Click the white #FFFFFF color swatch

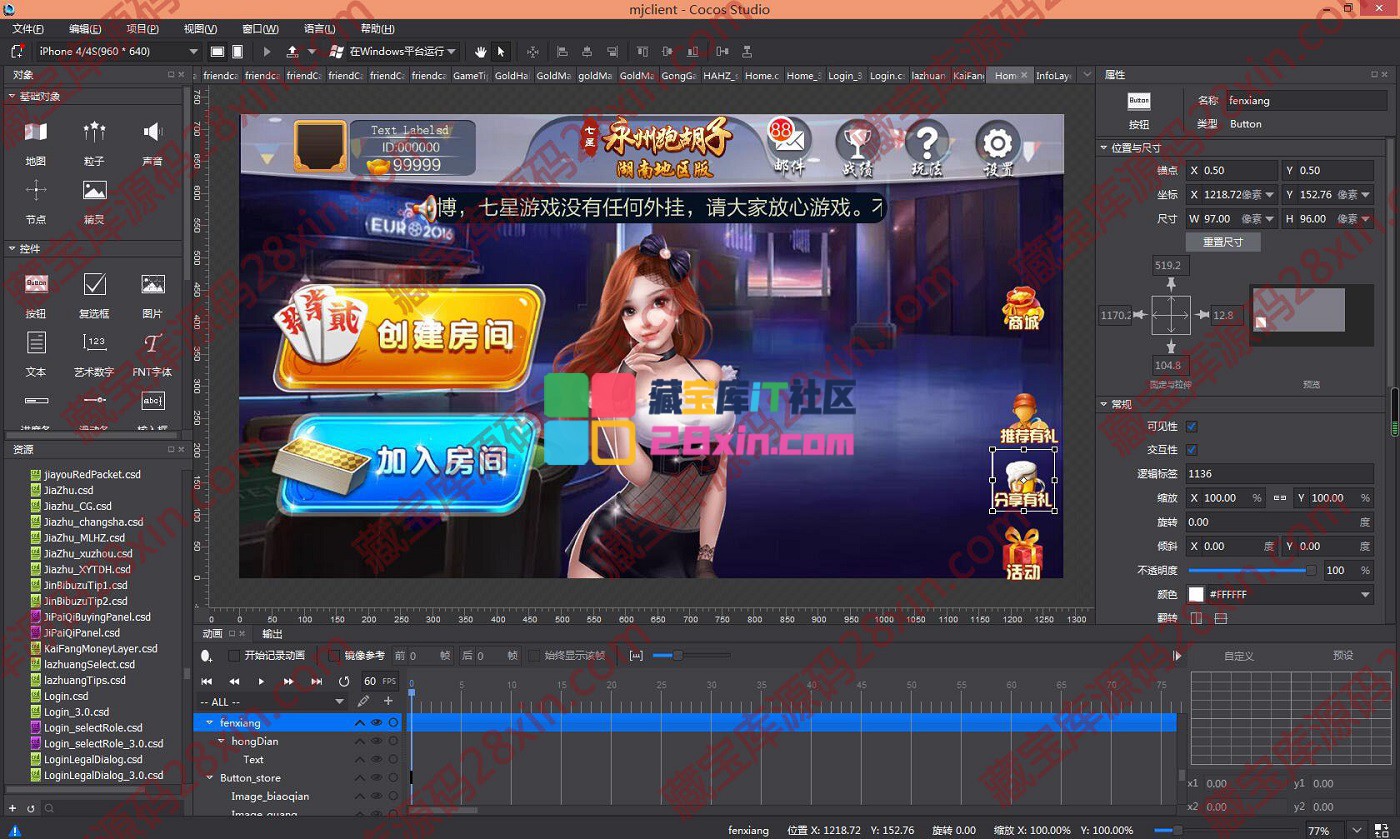(1196, 594)
